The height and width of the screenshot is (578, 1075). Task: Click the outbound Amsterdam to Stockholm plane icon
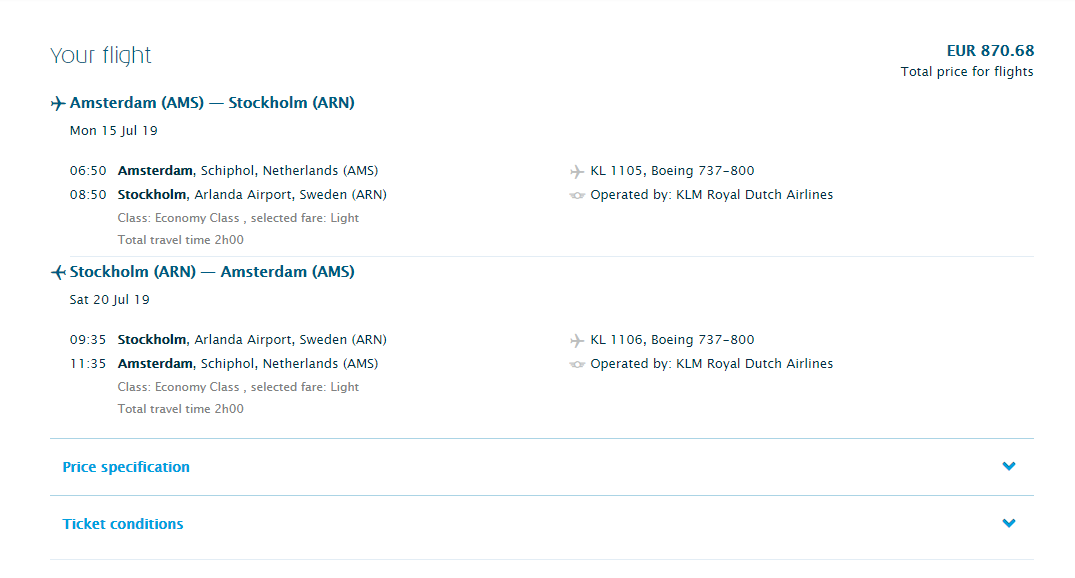click(58, 103)
